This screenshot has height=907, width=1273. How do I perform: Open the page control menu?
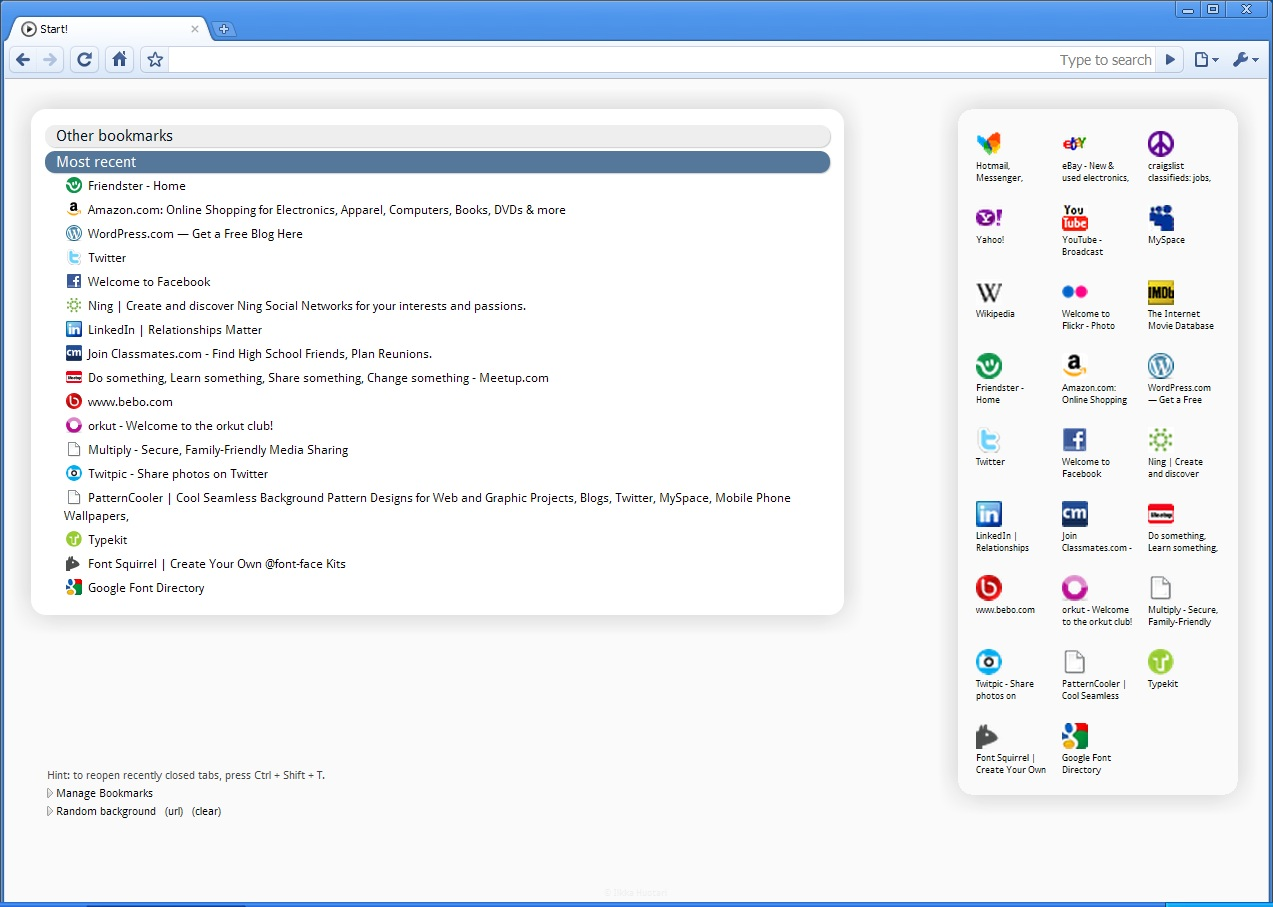point(1207,60)
